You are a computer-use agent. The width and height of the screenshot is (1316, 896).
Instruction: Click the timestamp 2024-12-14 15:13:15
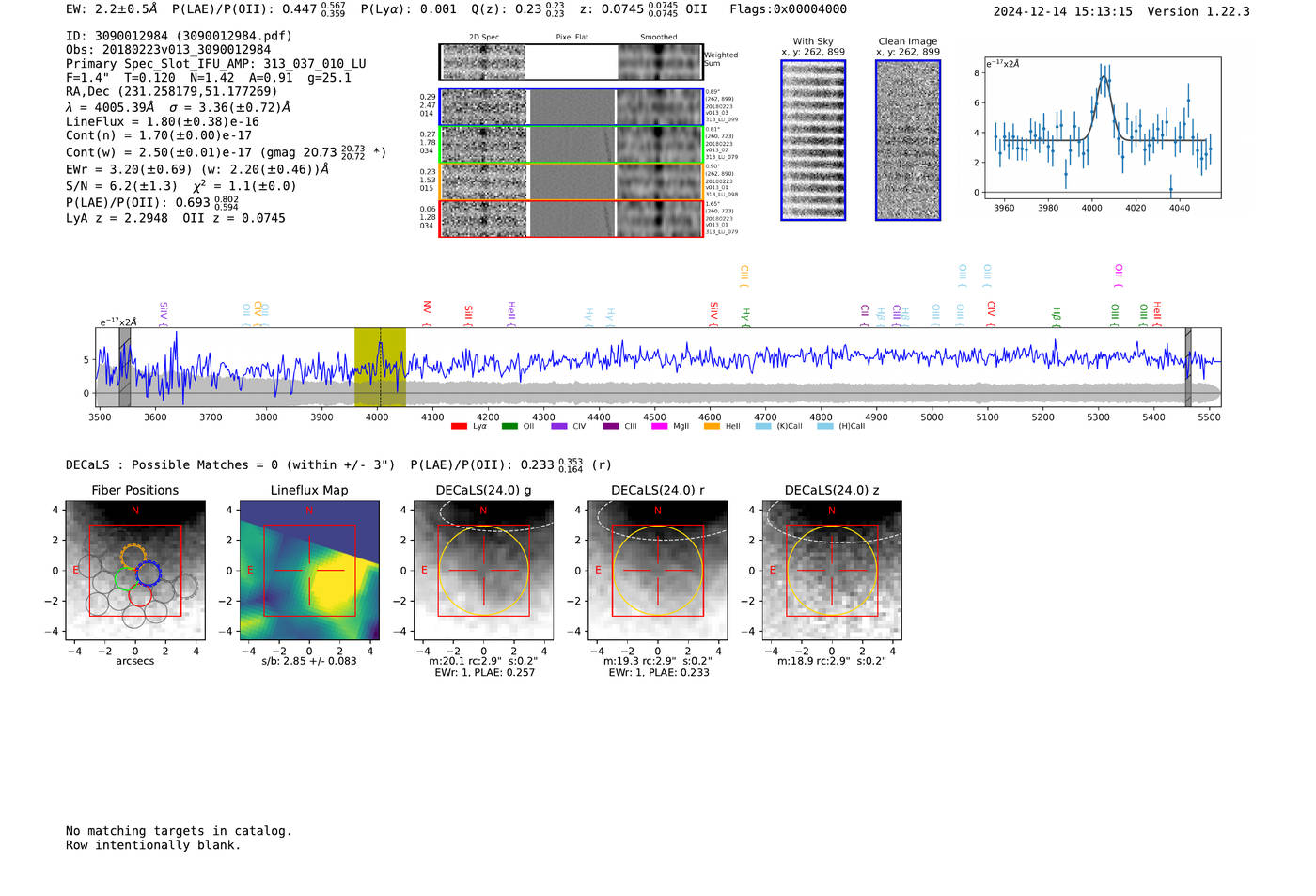click(x=1063, y=11)
